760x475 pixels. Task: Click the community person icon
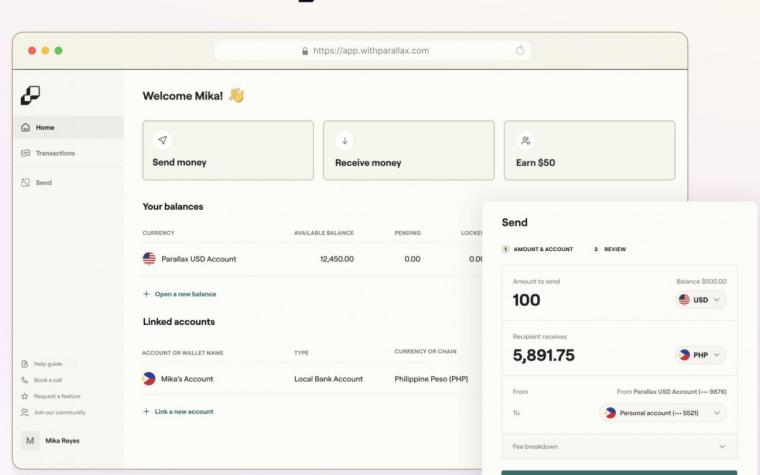click(x=25, y=412)
